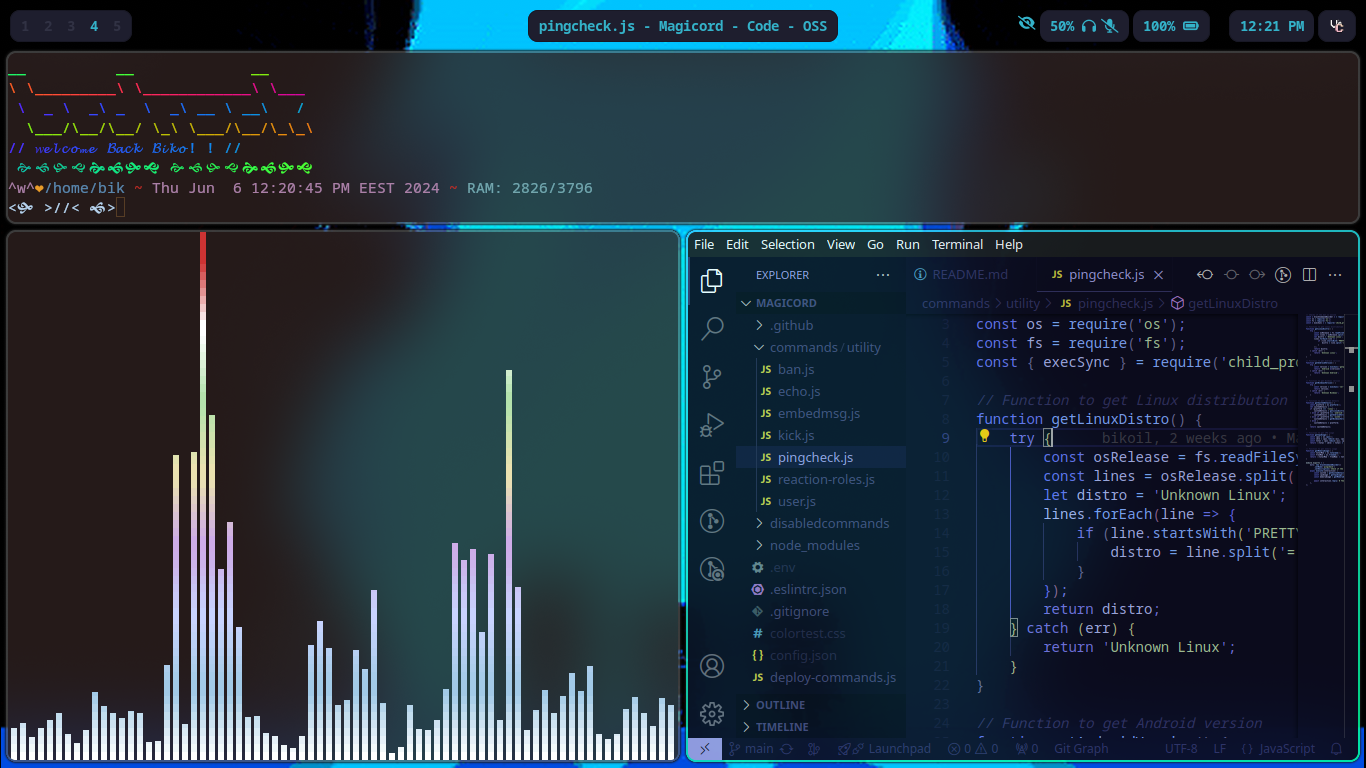Viewport: 1366px width, 768px height.
Task: Open the Terminal menu
Action: [957, 245]
